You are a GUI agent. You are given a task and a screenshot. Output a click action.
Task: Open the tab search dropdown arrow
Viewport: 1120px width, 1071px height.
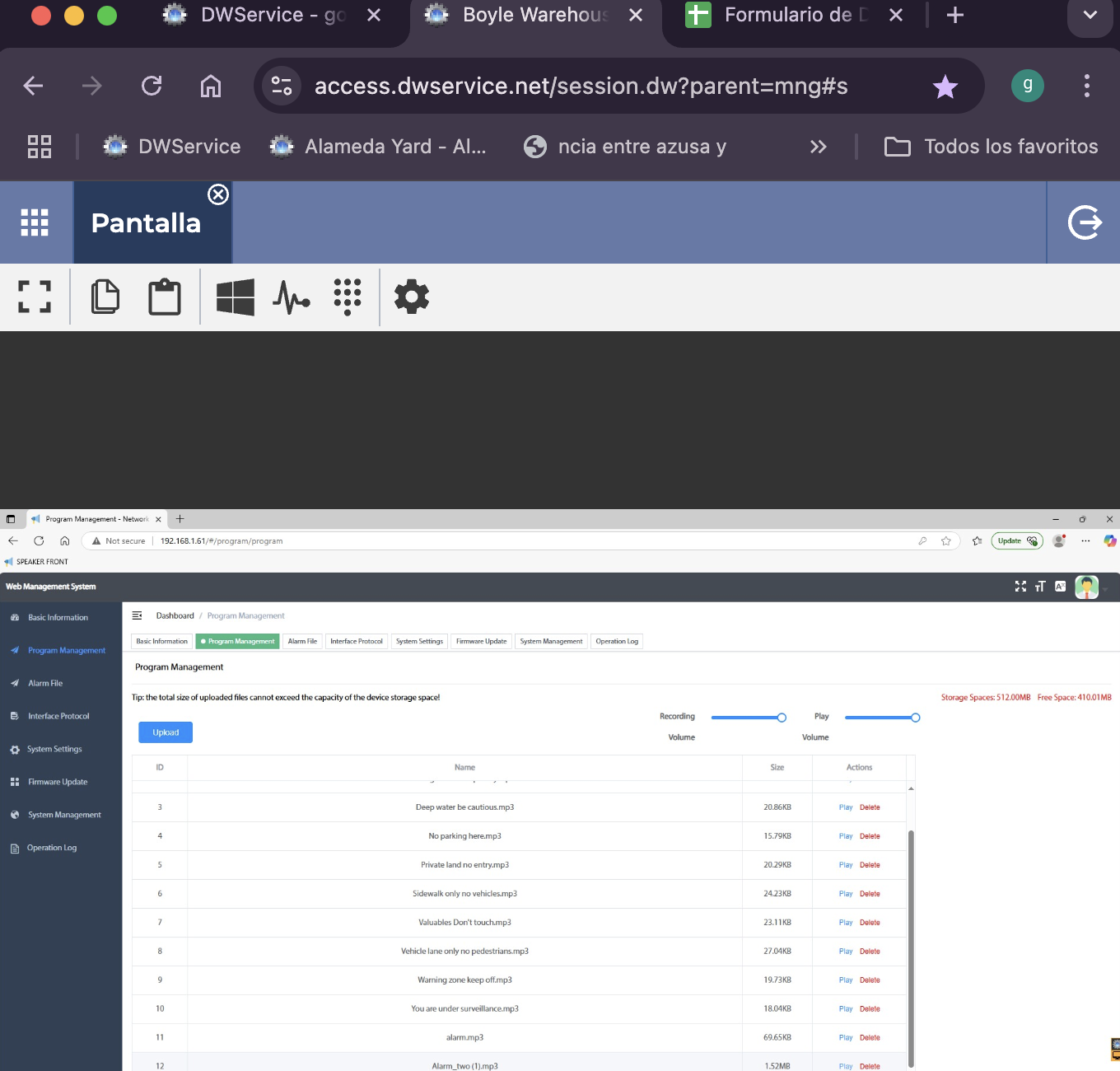click(1090, 16)
